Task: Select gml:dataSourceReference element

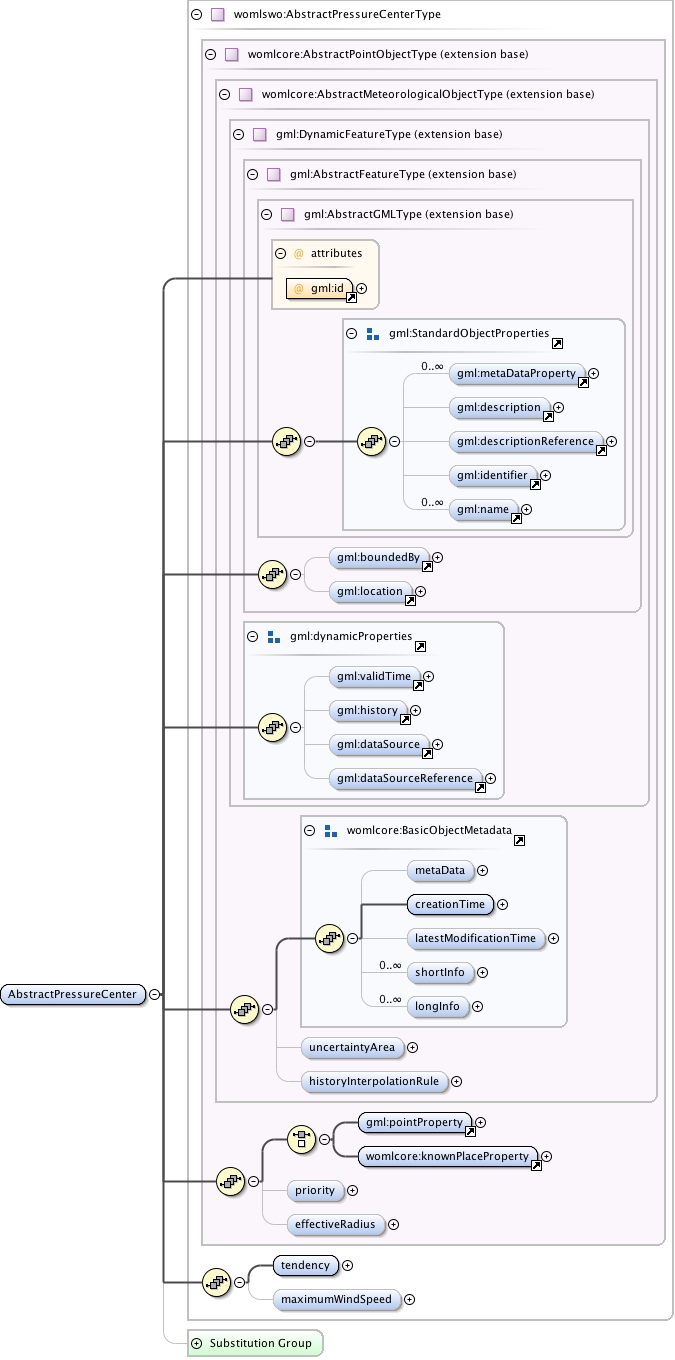Action: 407,780
